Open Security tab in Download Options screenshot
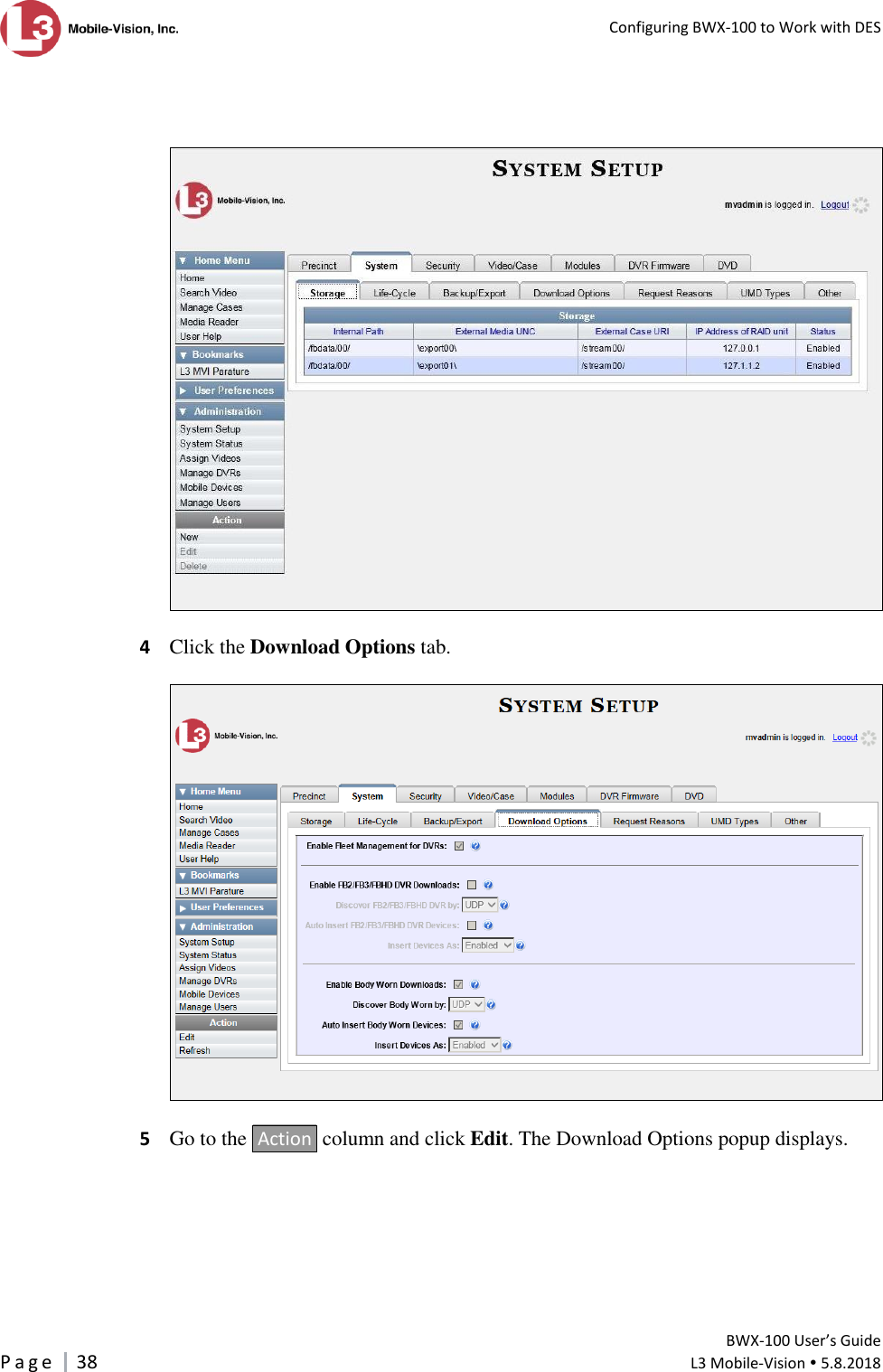This screenshot has width=883, height=1372. point(425,796)
